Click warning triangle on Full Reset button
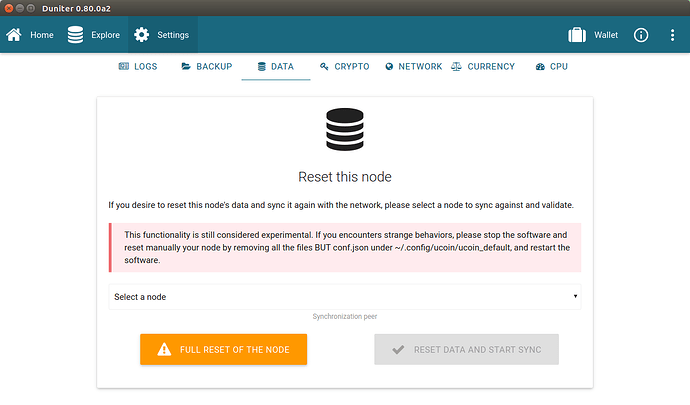Image resolution: width=690 pixels, height=405 pixels. pyautogui.click(x=164, y=349)
